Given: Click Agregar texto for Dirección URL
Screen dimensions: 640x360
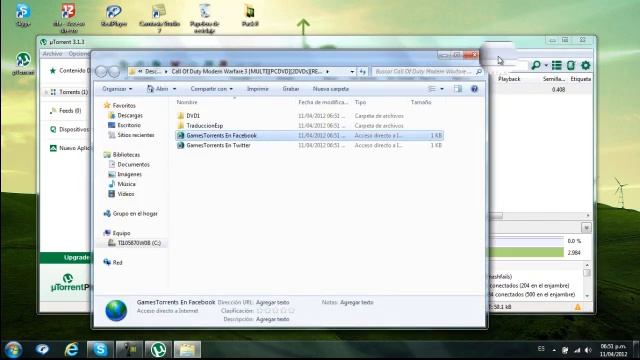Looking at the screenshot, I should tap(272, 302).
